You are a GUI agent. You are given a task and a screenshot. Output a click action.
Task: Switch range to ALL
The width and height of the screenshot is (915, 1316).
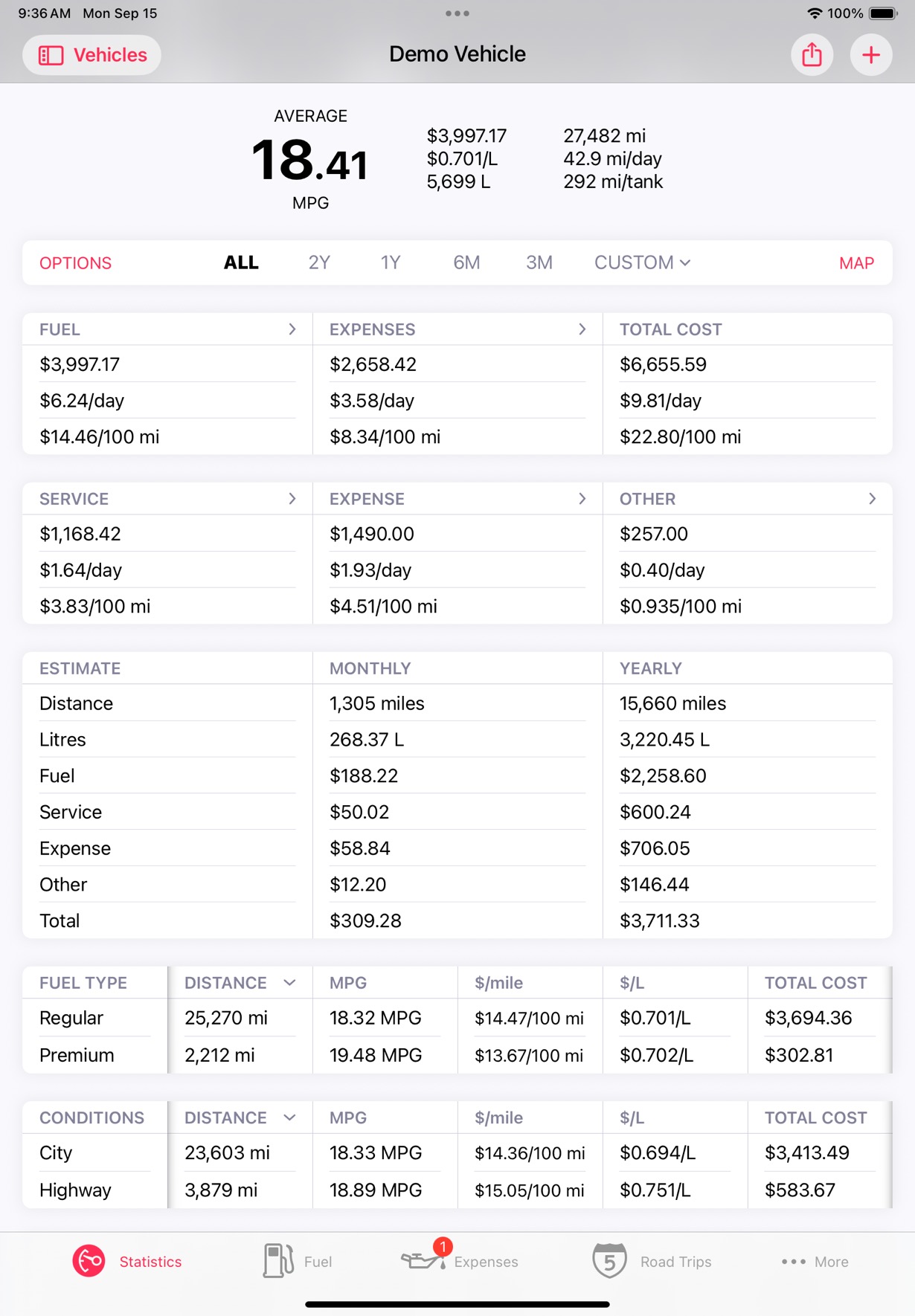coord(241,262)
